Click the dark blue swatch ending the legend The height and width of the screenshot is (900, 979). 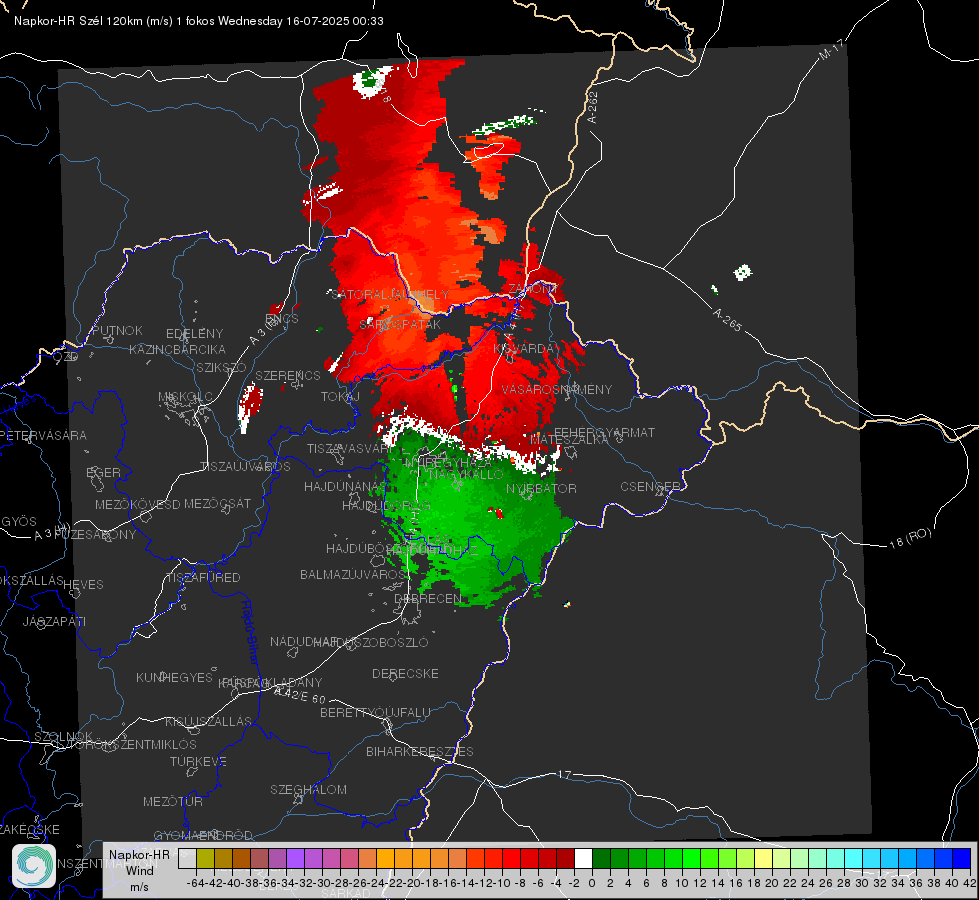click(962, 859)
